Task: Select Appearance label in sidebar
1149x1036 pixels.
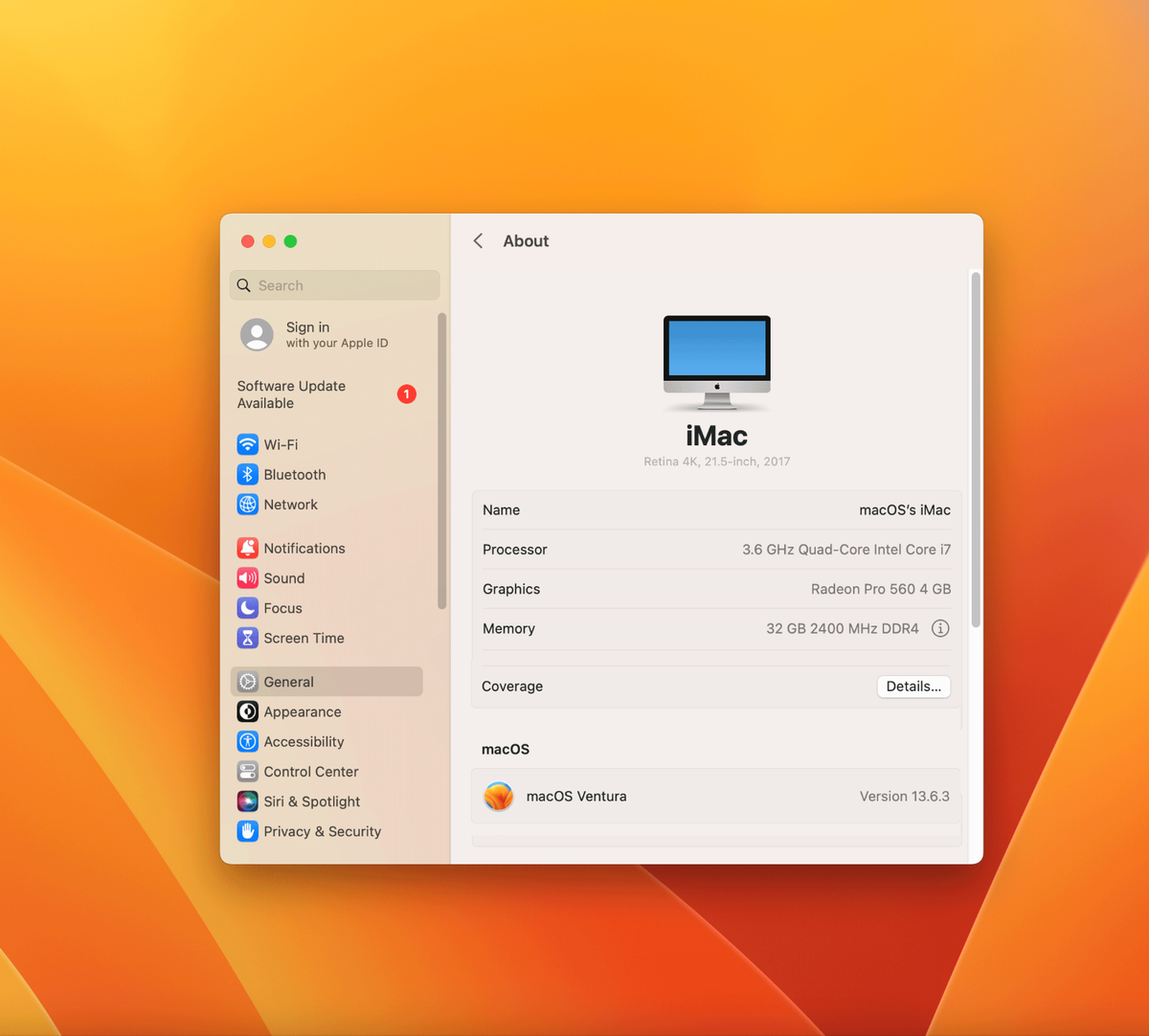Action: tap(303, 712)
